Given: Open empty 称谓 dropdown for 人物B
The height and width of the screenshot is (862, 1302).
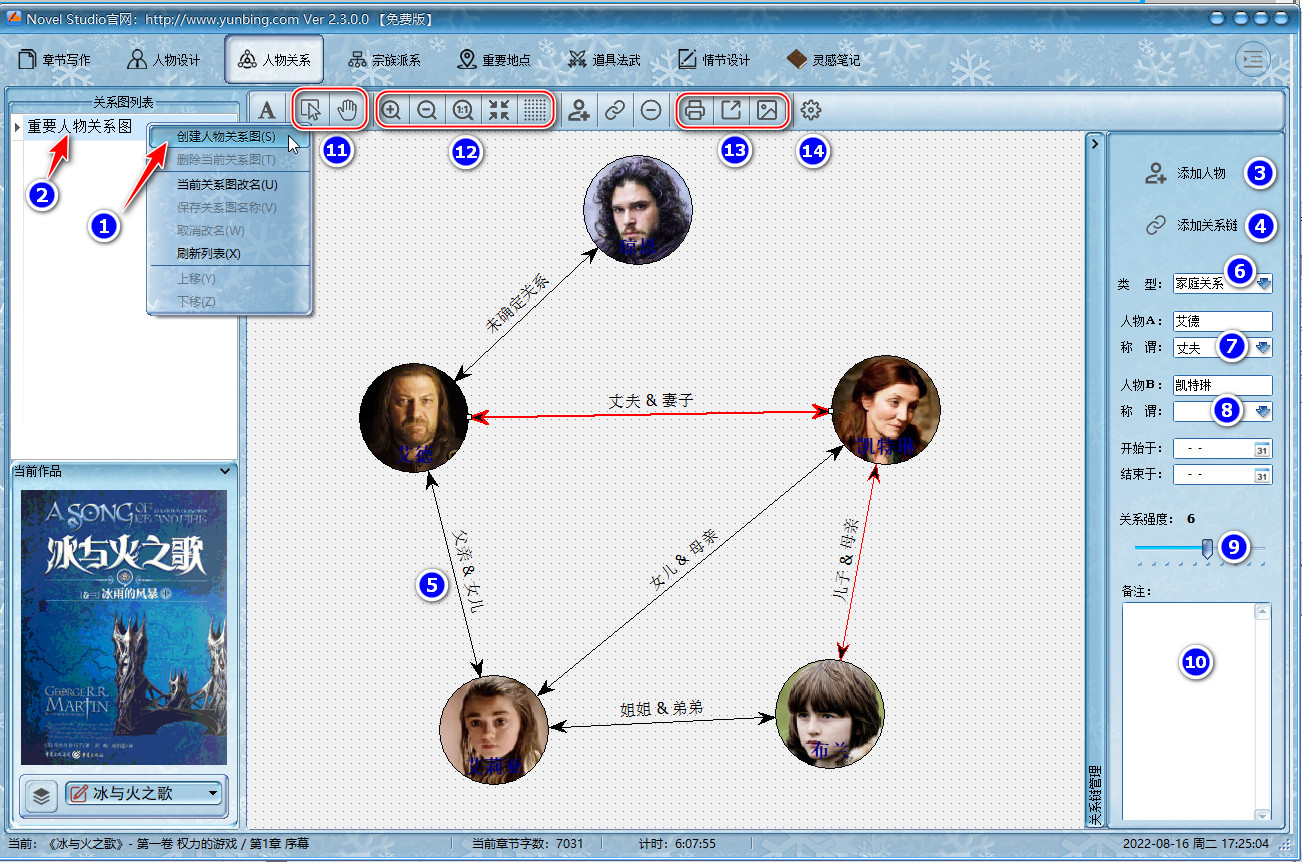Looking at the screenshot, I should tap(1264, 410).
